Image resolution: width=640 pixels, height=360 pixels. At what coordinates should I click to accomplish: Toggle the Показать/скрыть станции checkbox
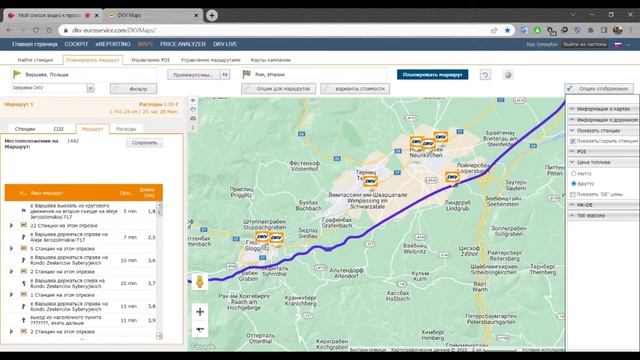[x=573, y=141]
